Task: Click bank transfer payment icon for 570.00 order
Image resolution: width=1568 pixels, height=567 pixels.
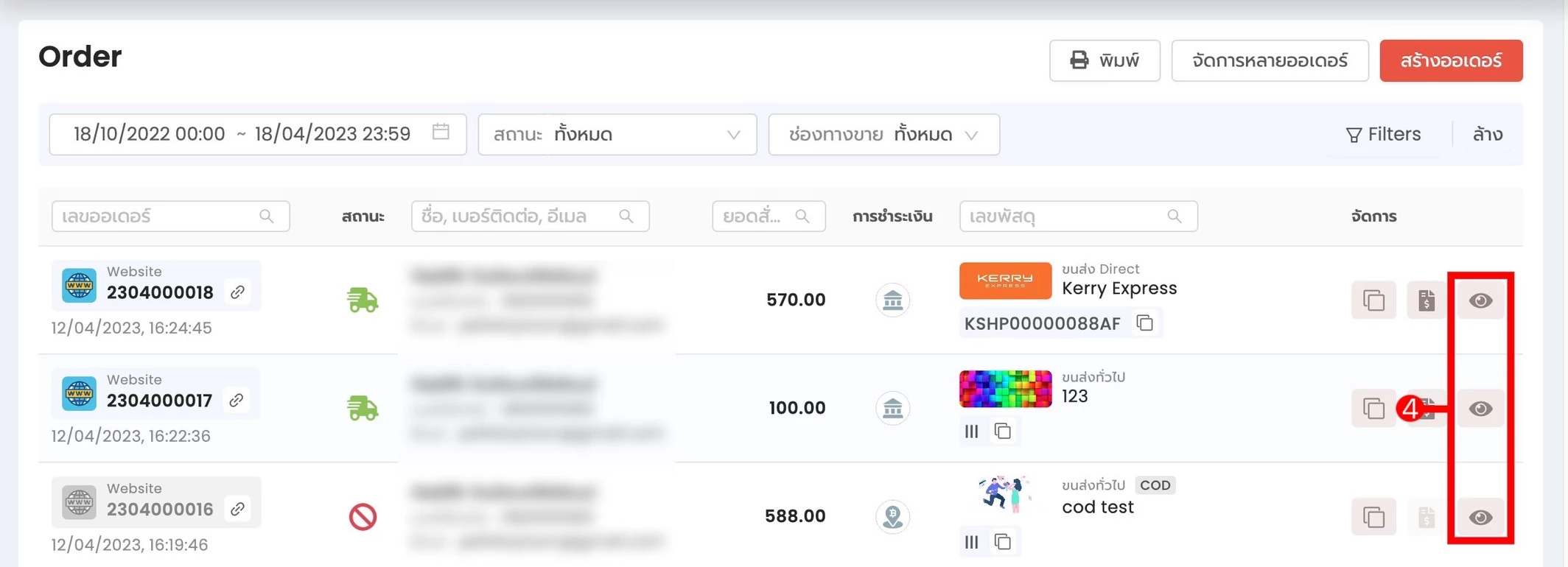Action: [x=892, y=300]
